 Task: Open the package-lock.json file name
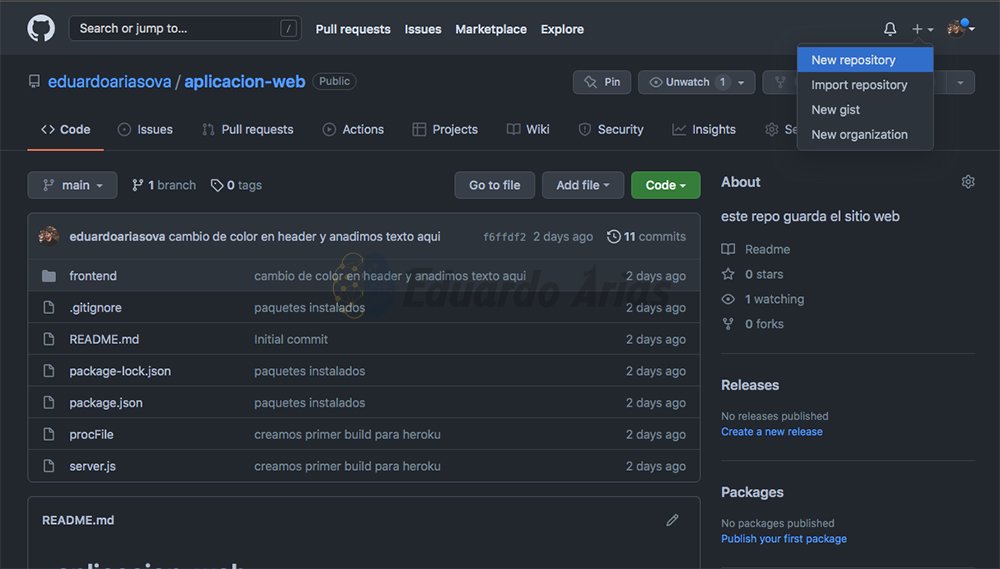(x=120, y=371)
